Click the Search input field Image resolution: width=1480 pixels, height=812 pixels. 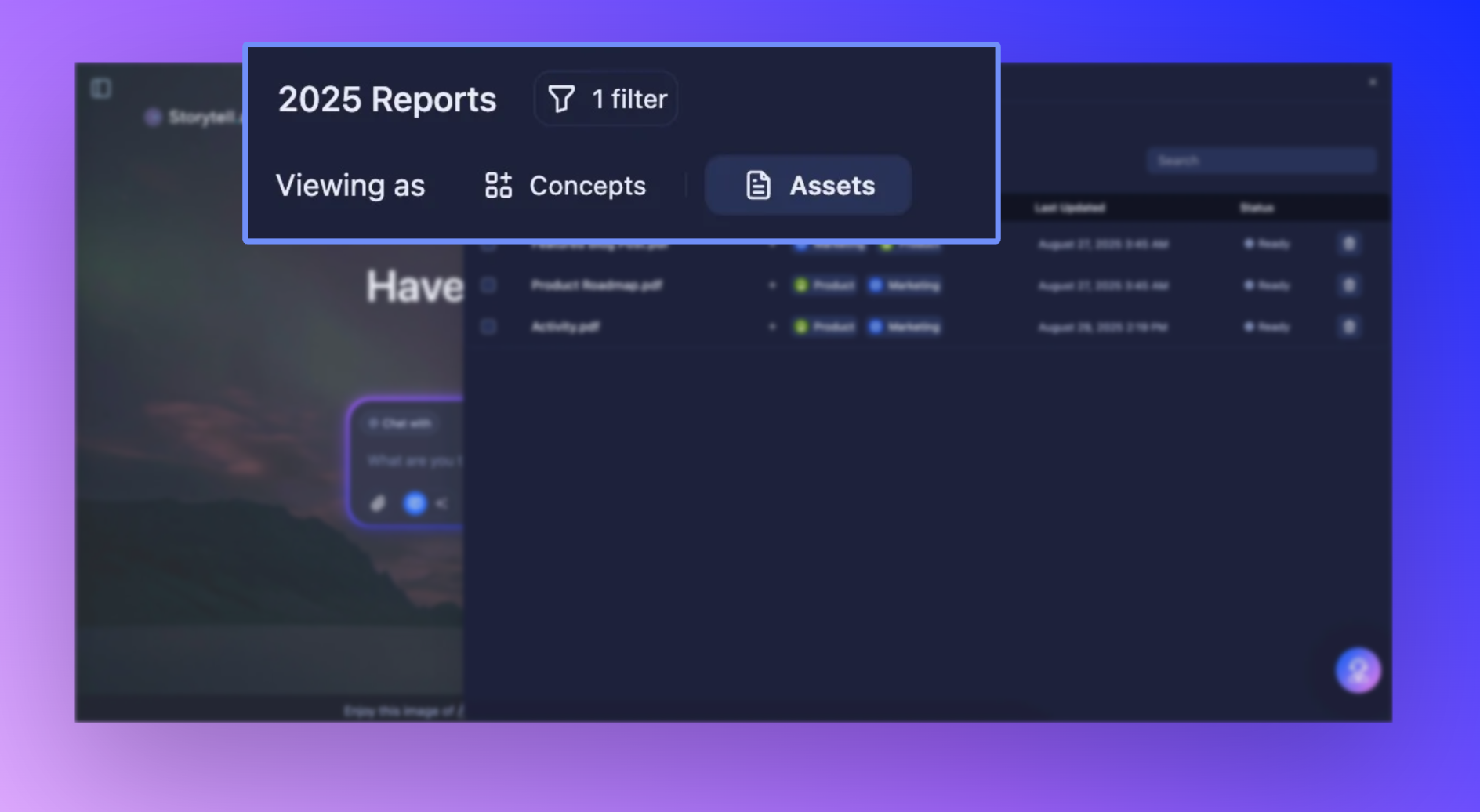tap(1261, 161)
